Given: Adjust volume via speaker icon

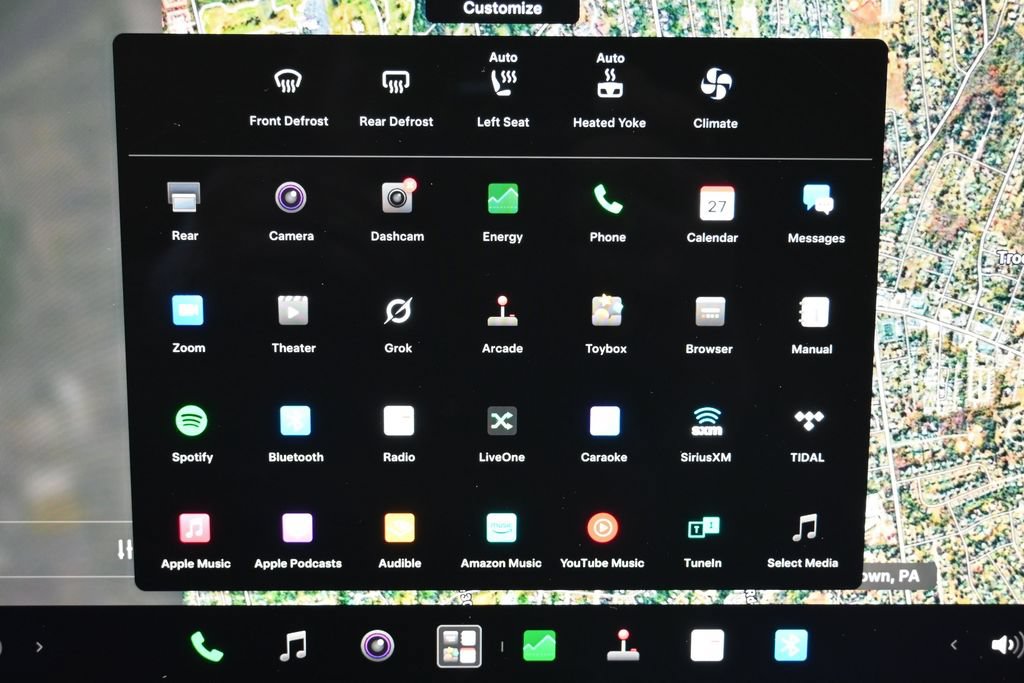Looking at the screenshot, I should (x=1006, y=645).
